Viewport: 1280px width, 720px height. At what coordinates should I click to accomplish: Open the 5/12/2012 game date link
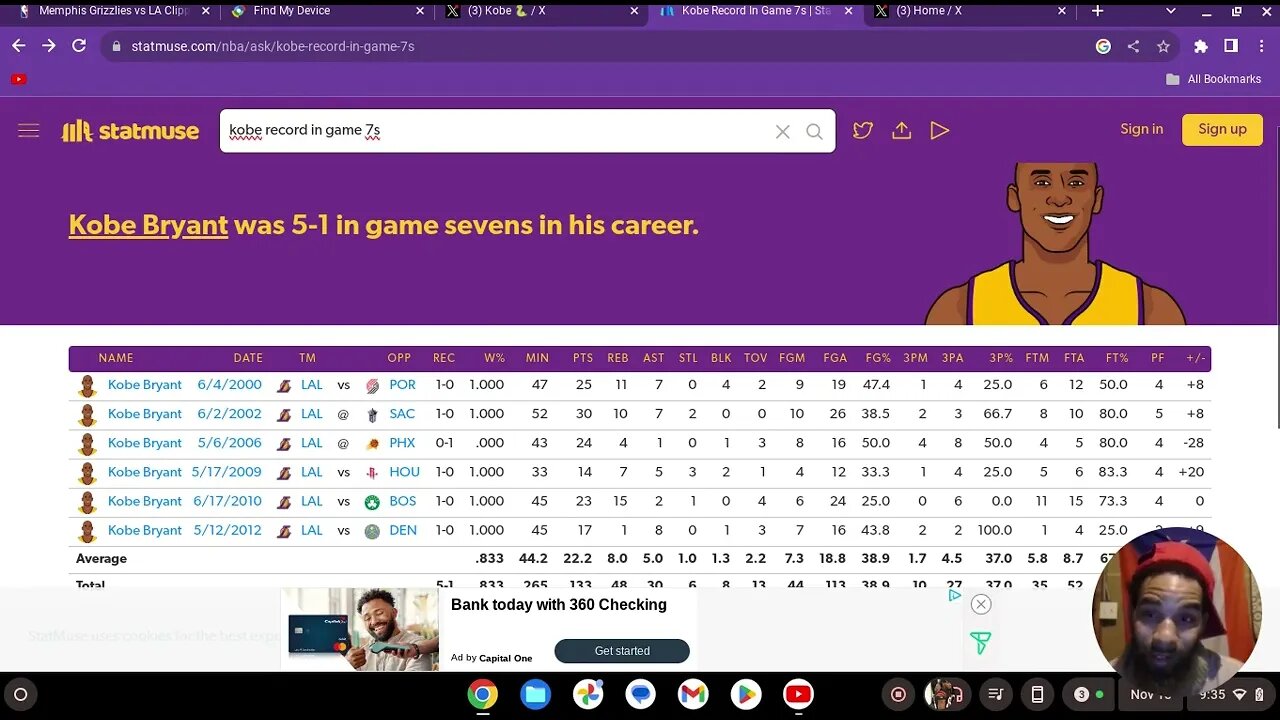(x=227, y=530)
